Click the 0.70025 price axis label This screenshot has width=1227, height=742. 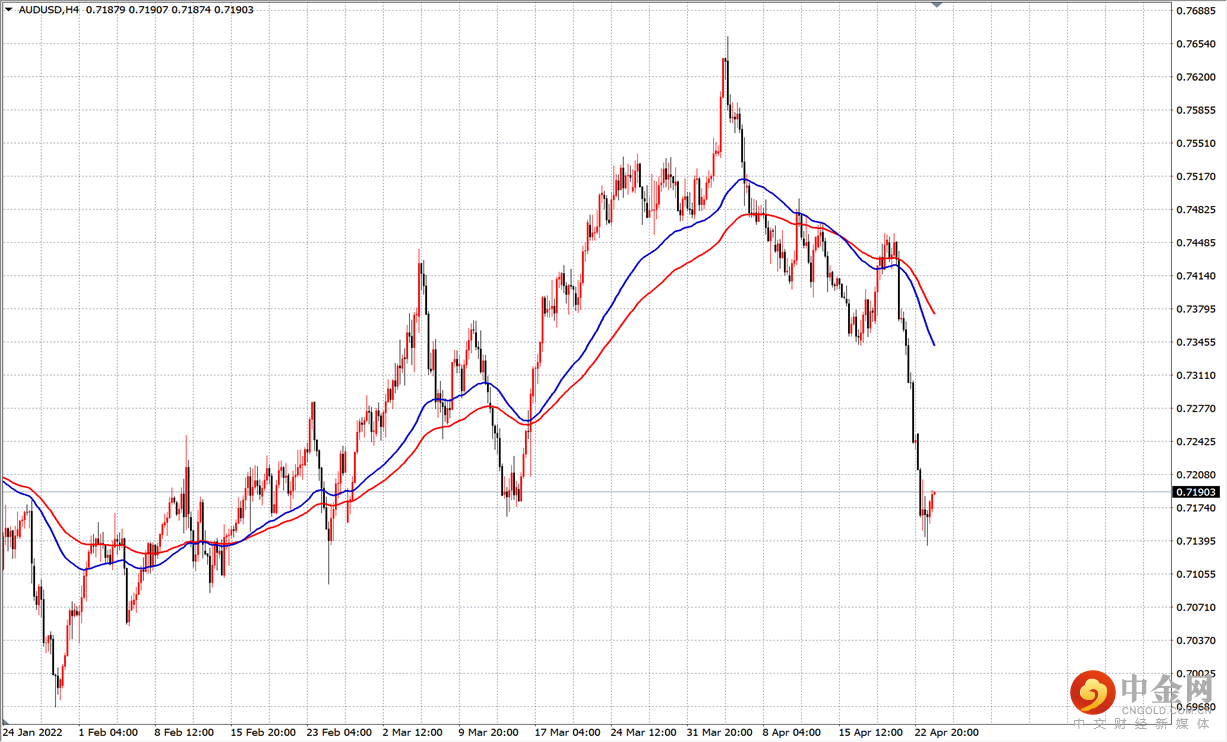pyautogui.click(x=1196, y=674)
